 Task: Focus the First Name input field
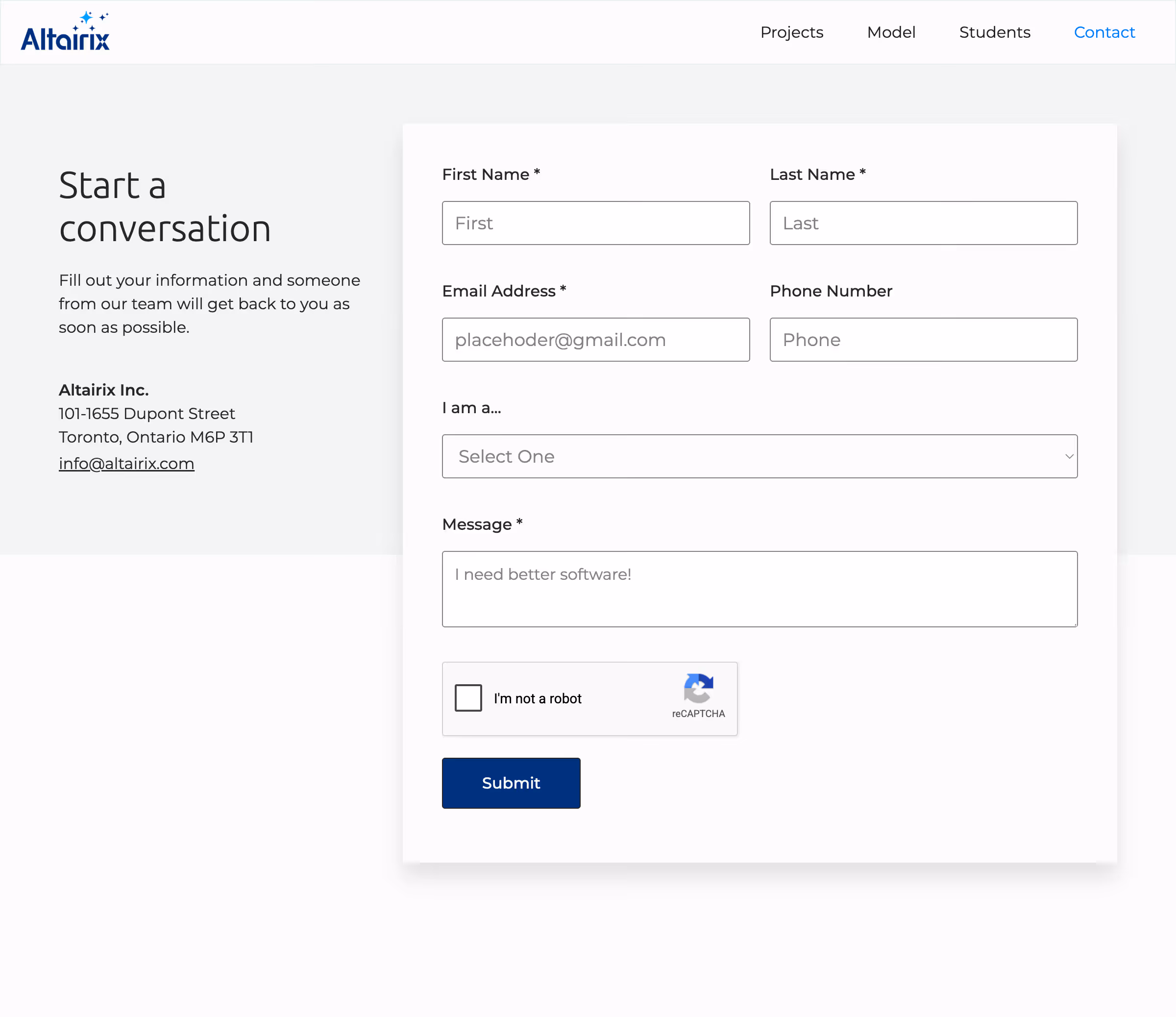coord(595,223)
